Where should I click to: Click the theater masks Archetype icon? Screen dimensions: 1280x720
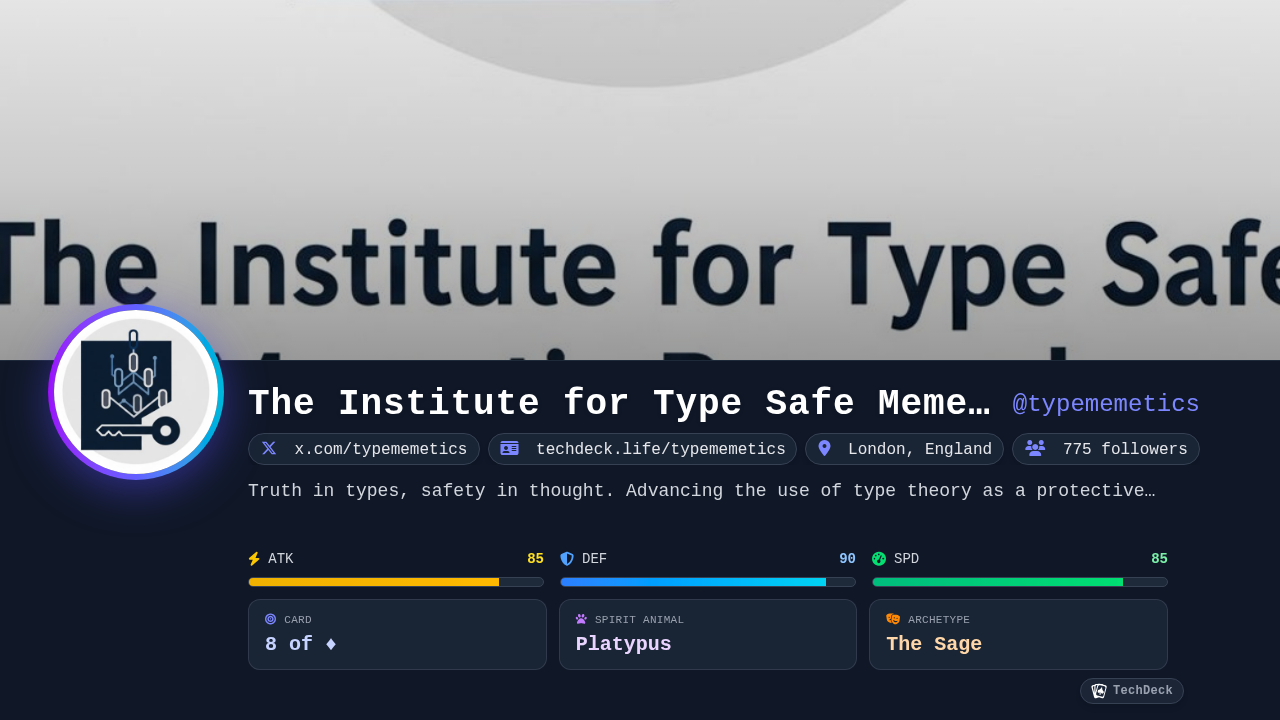tap(893, 619)
